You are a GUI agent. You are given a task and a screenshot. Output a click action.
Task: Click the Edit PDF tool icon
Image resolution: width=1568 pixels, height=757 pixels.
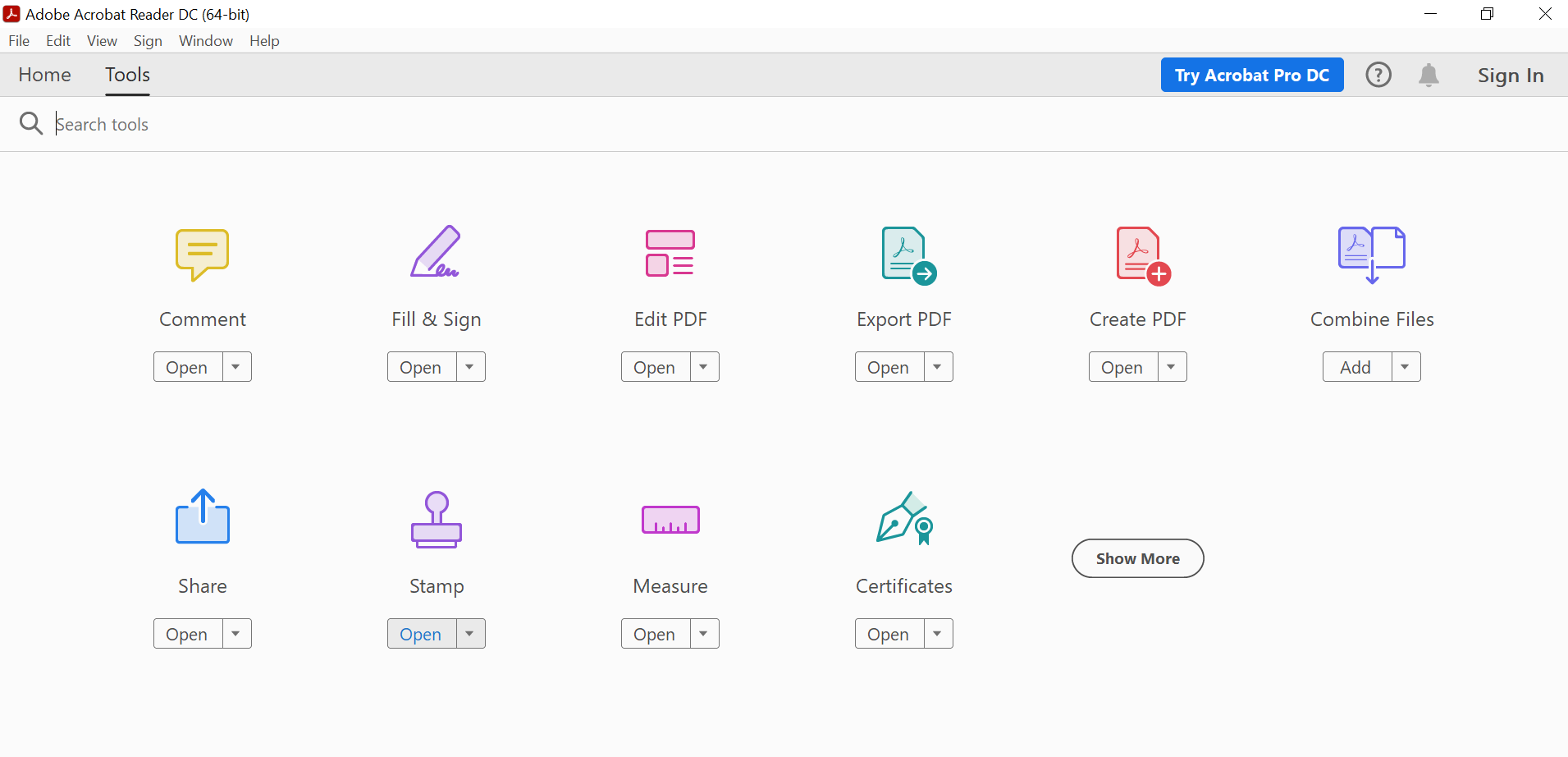(x=670, y=253)
